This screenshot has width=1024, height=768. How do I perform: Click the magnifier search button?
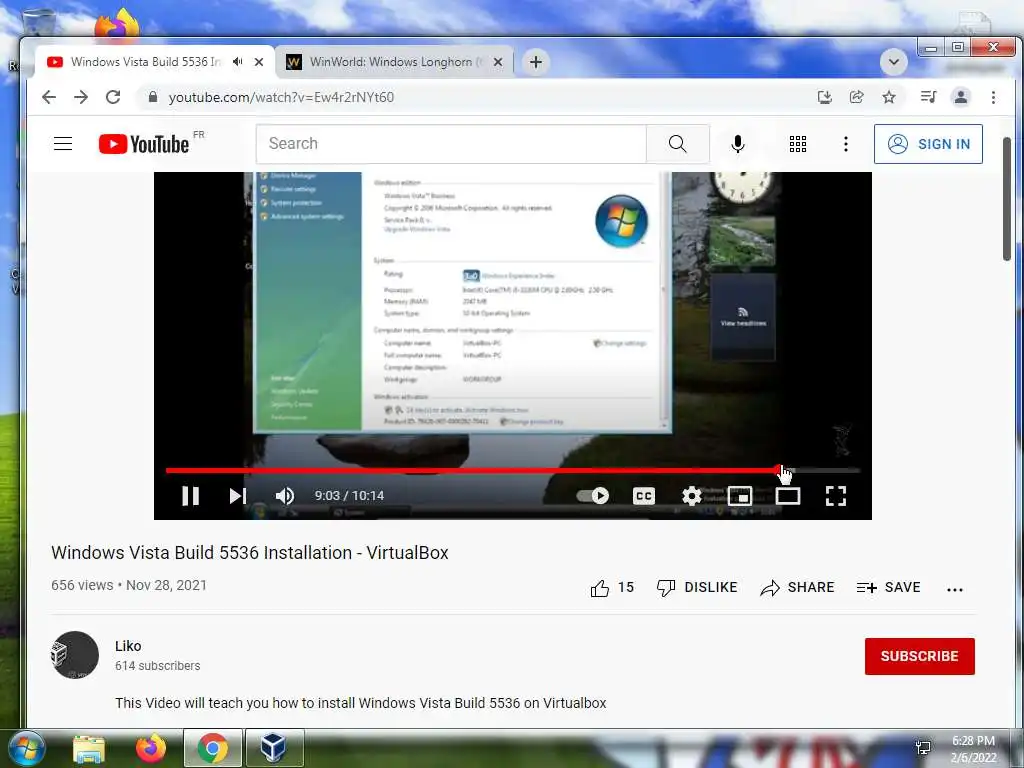(678, 144)
